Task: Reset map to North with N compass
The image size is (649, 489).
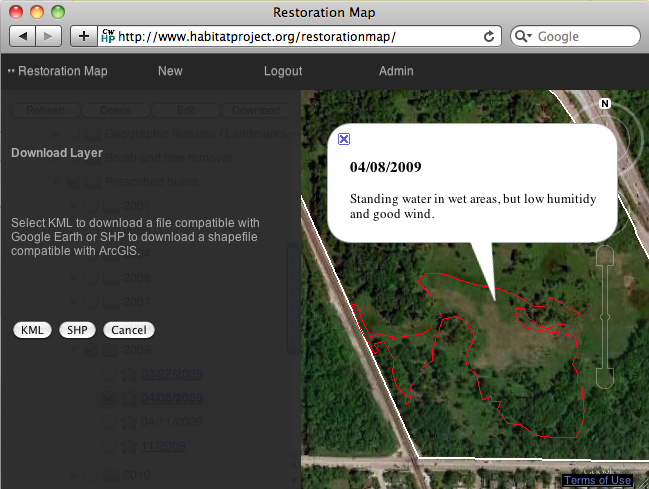Action: point(605,104)
